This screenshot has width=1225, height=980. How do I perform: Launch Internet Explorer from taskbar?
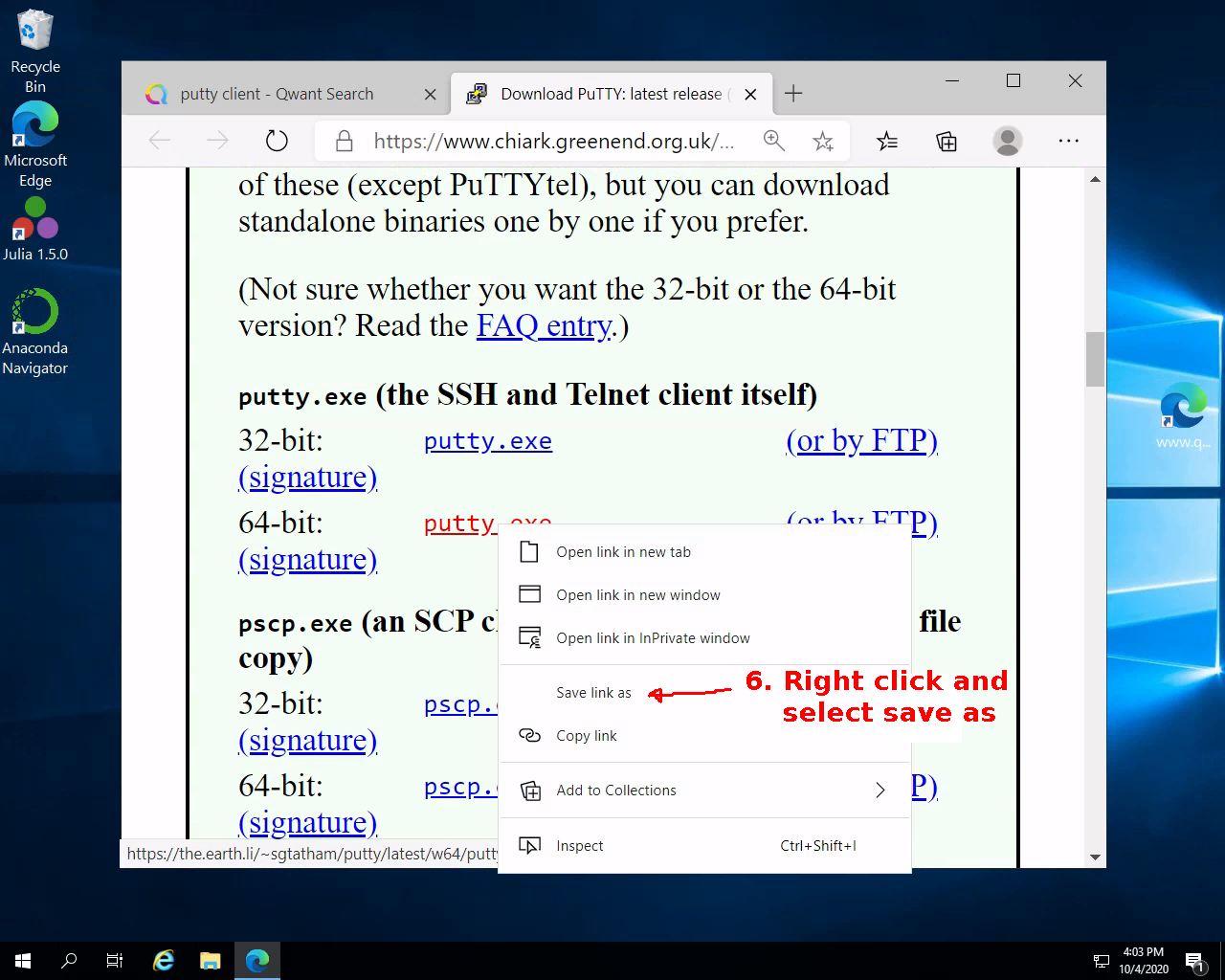164,961
